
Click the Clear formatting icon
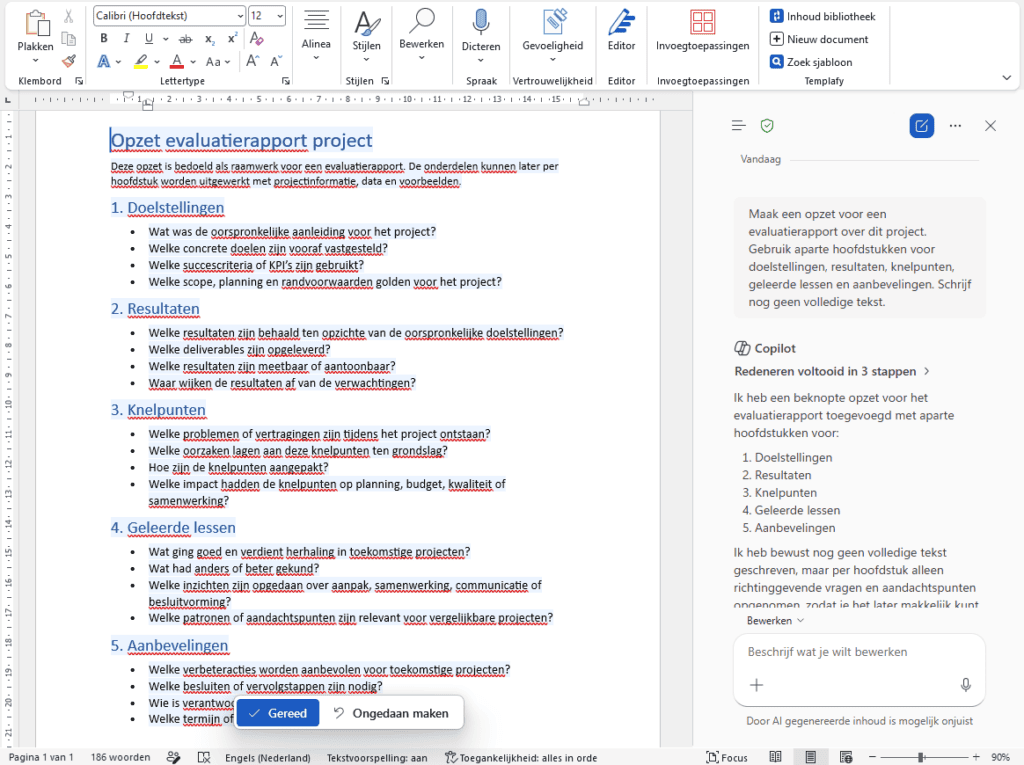257,39
